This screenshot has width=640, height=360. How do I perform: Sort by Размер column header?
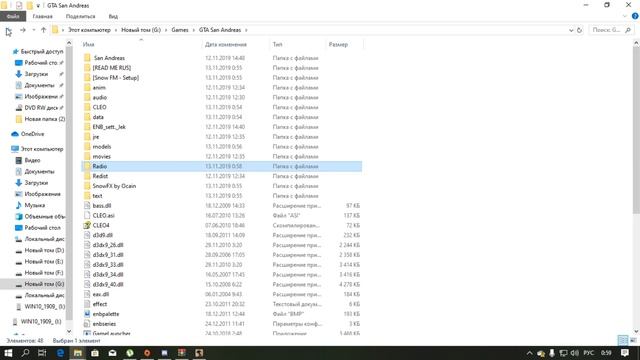click(338, 44)
